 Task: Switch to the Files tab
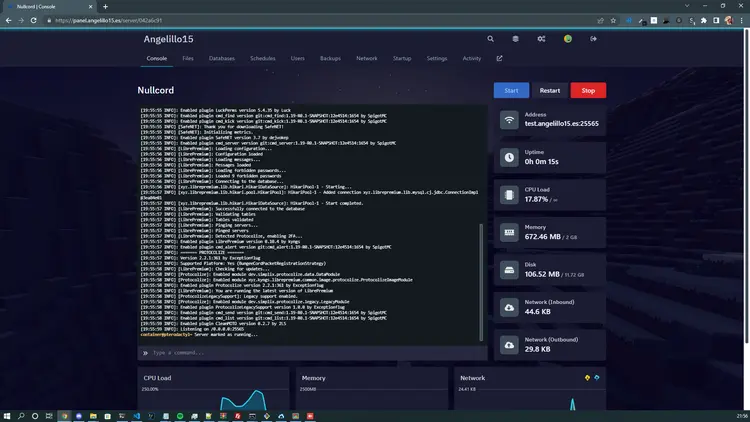pyautogui.click(x=188, y=58)
